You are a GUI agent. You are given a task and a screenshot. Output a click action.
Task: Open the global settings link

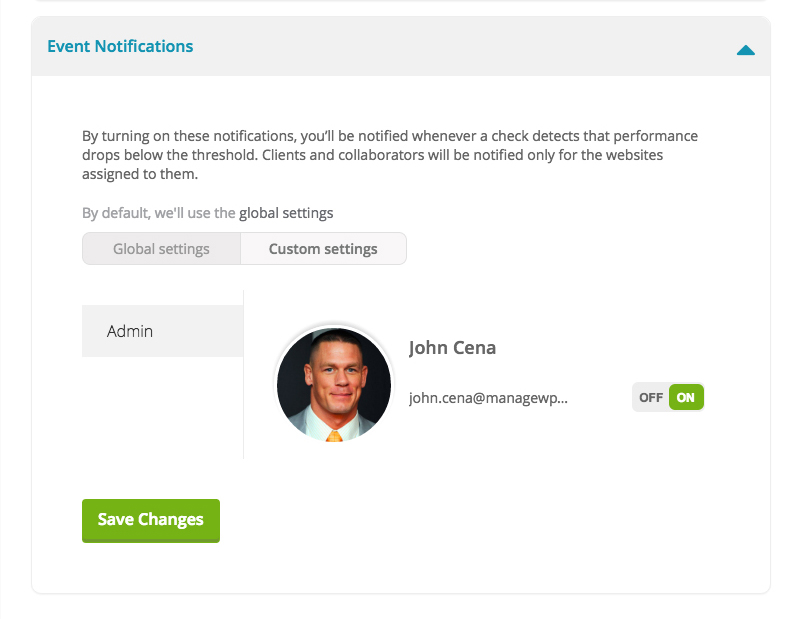point(286,213)
